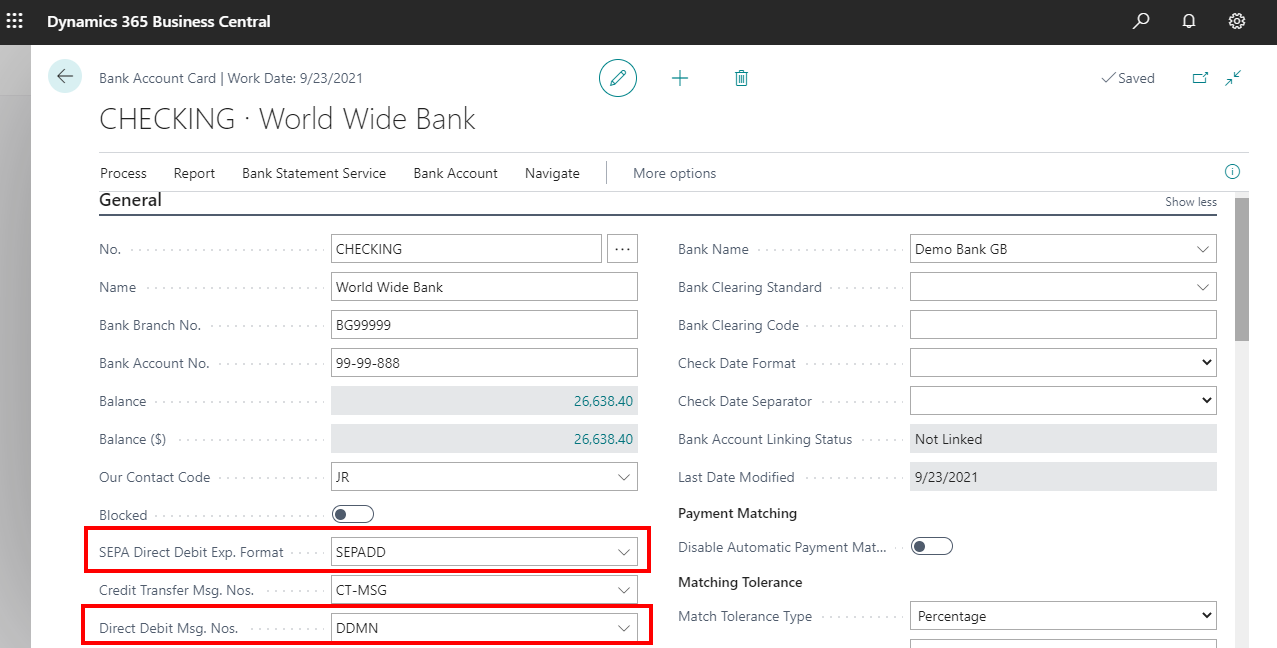Screen dimensions: 1277x648
Task: Click Show less link
Action: coord(1190,202)
